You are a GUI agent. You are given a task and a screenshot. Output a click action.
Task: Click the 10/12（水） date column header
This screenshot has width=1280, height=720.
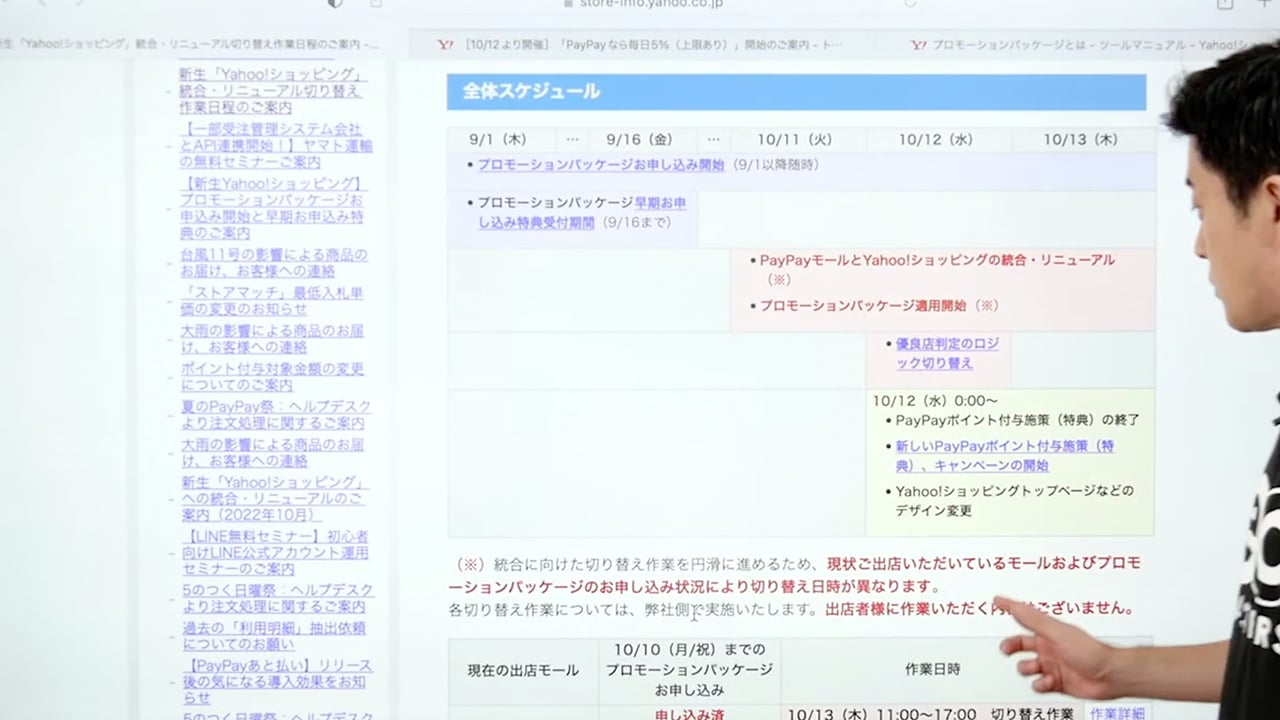click(936, 140)
